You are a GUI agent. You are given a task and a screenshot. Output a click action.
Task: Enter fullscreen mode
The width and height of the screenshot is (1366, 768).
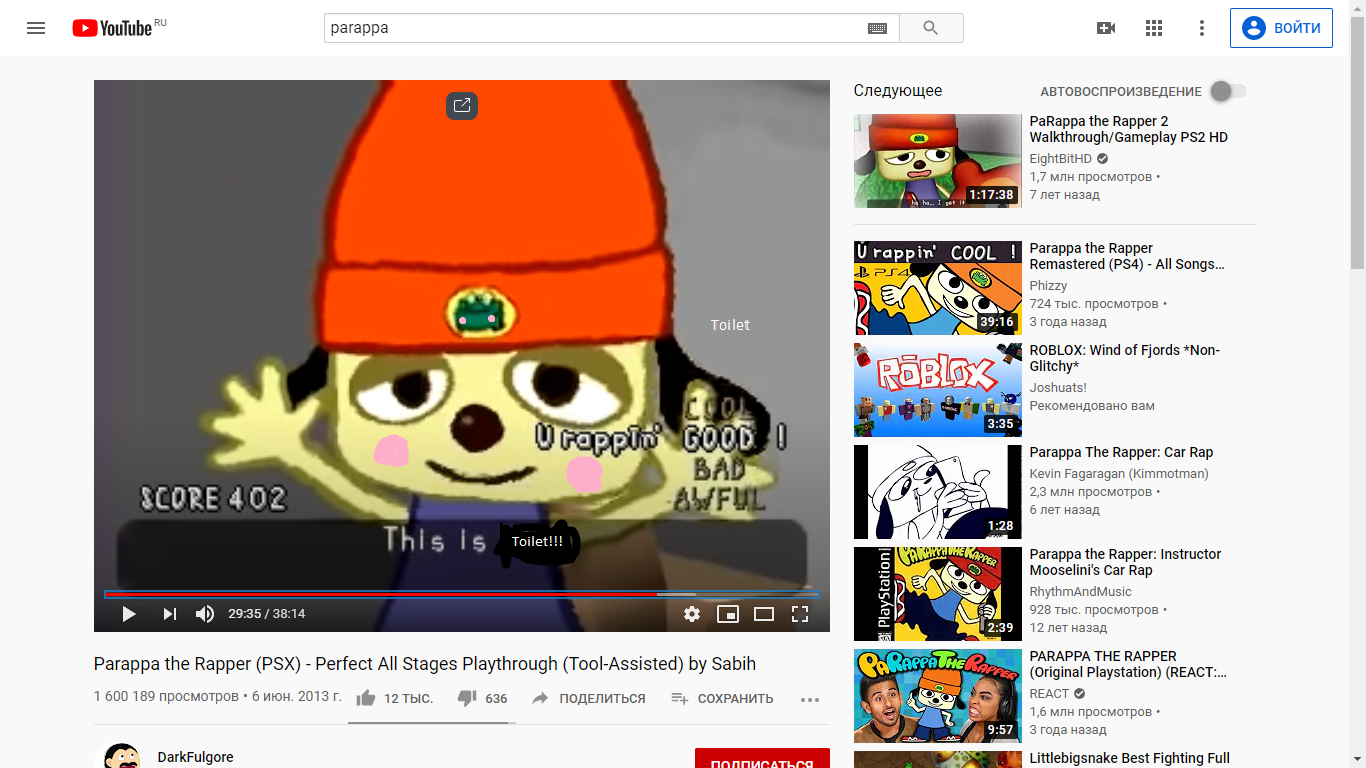click(x=800, y=614)
